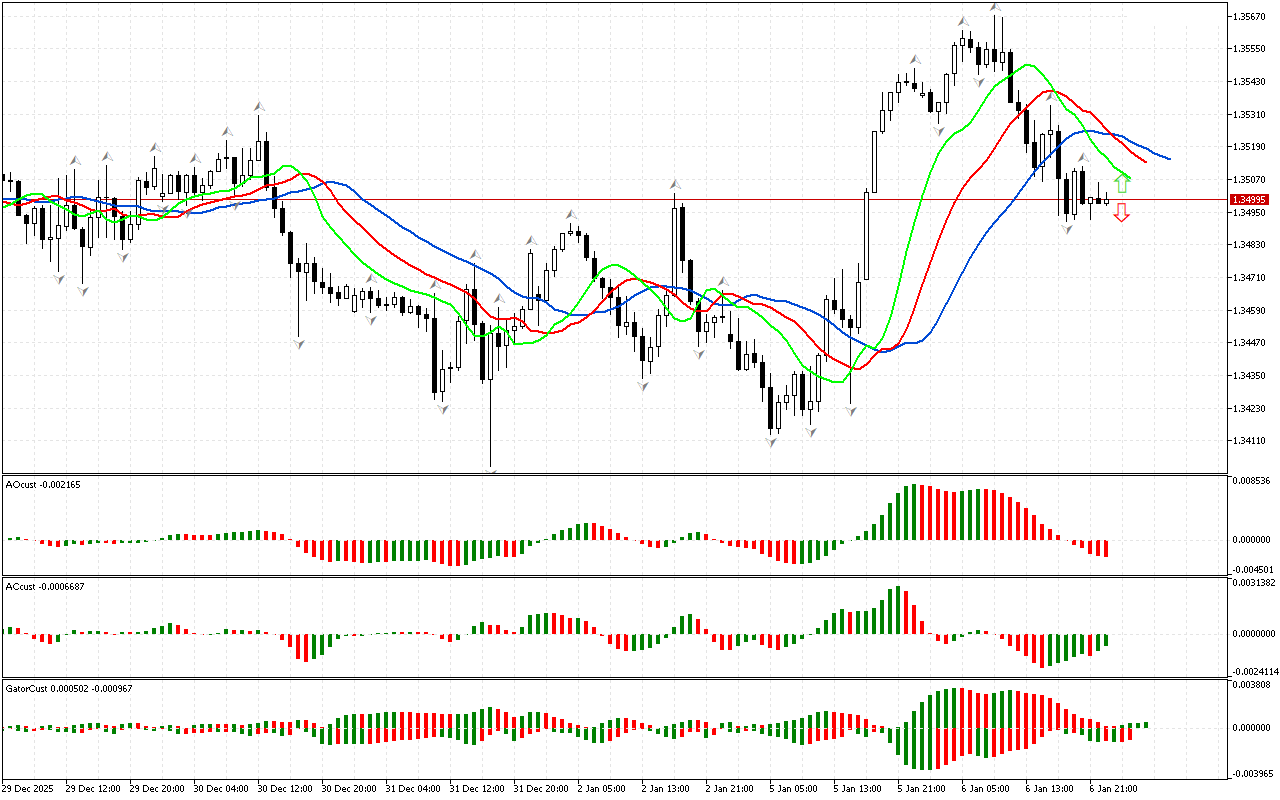
Task: Select the right end of the blue Alligator line
Action: pos(1168,158)
